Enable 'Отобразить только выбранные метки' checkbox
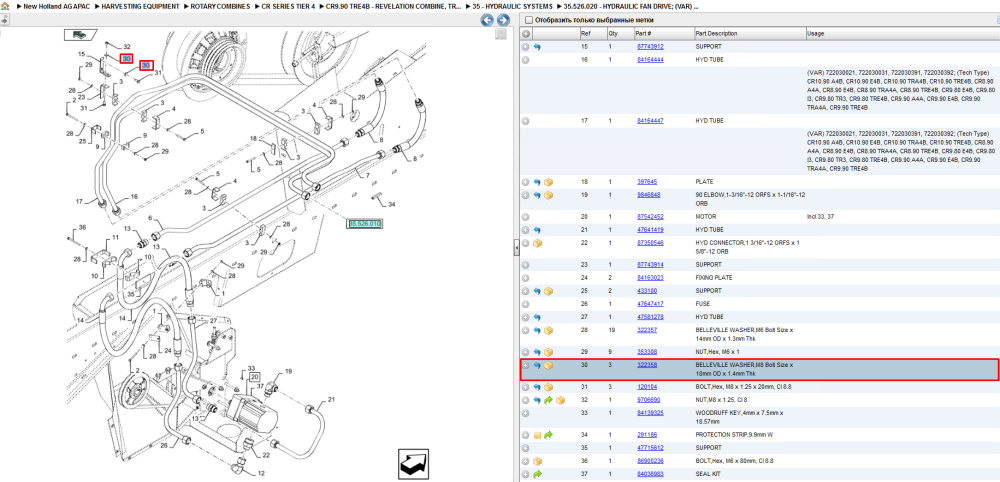Screen dimensions: 1000x482 coord(527,20)
